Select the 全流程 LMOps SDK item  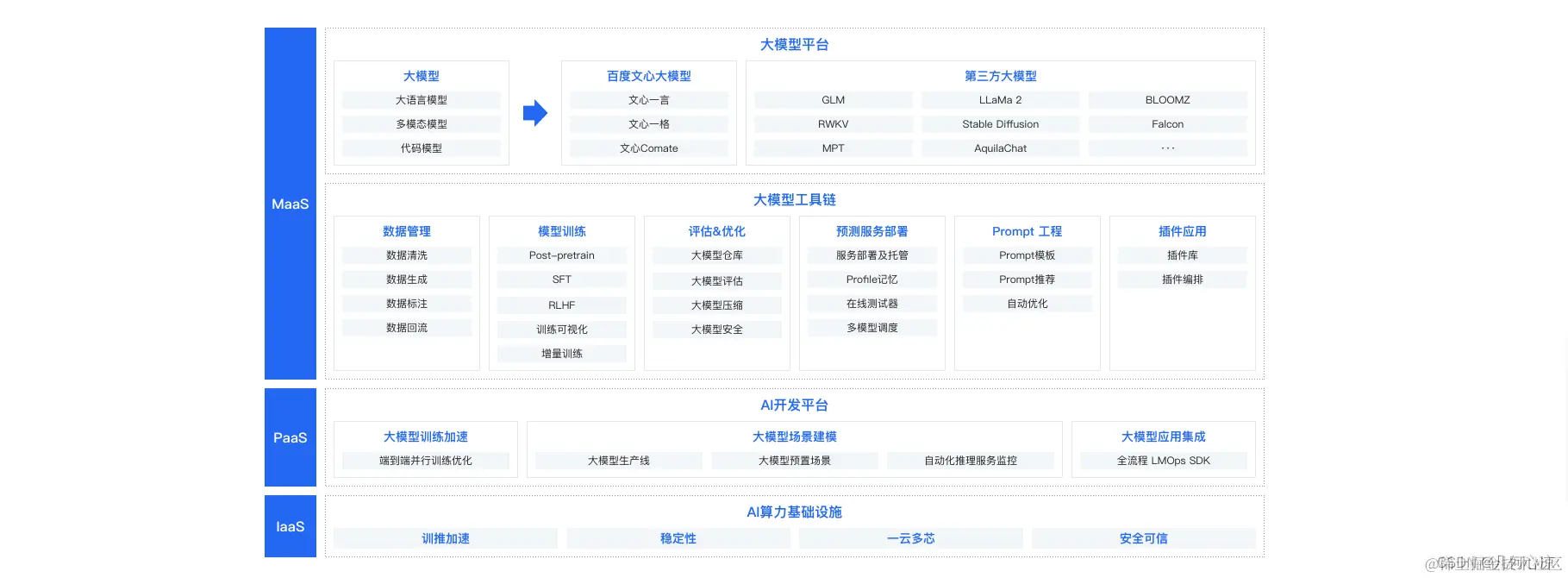tap(1164, 461)
